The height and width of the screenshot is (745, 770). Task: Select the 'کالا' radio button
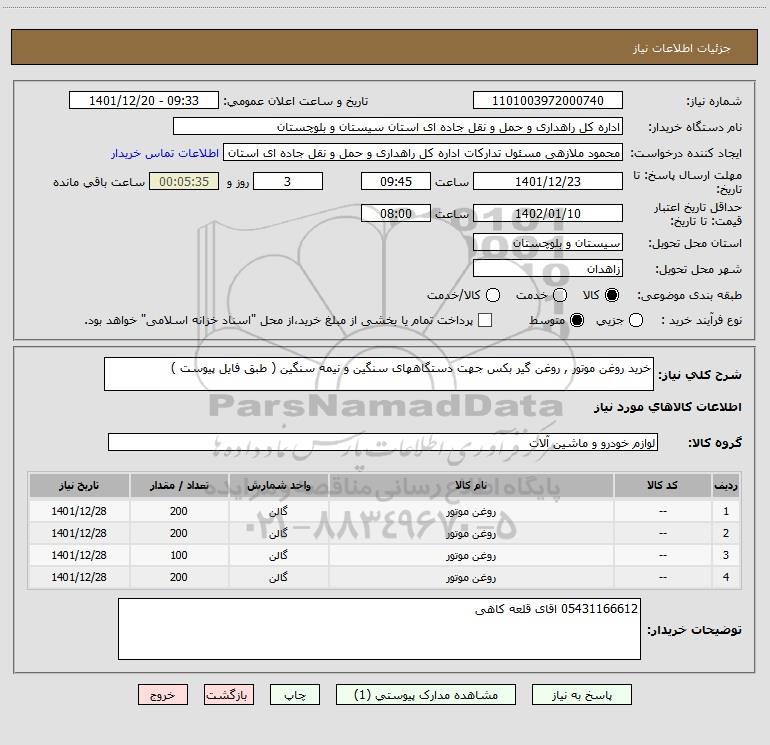point(612,295)
